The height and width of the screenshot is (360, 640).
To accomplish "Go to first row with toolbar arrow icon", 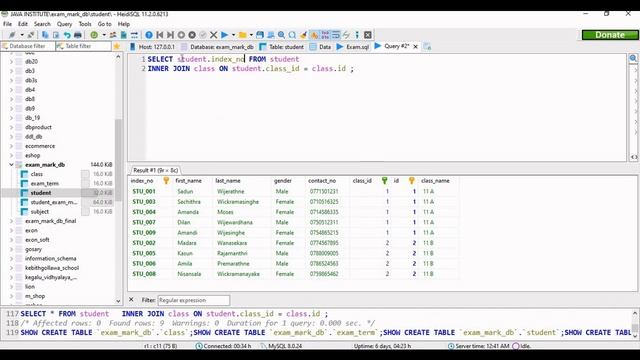I will click(x=160, y=35).
